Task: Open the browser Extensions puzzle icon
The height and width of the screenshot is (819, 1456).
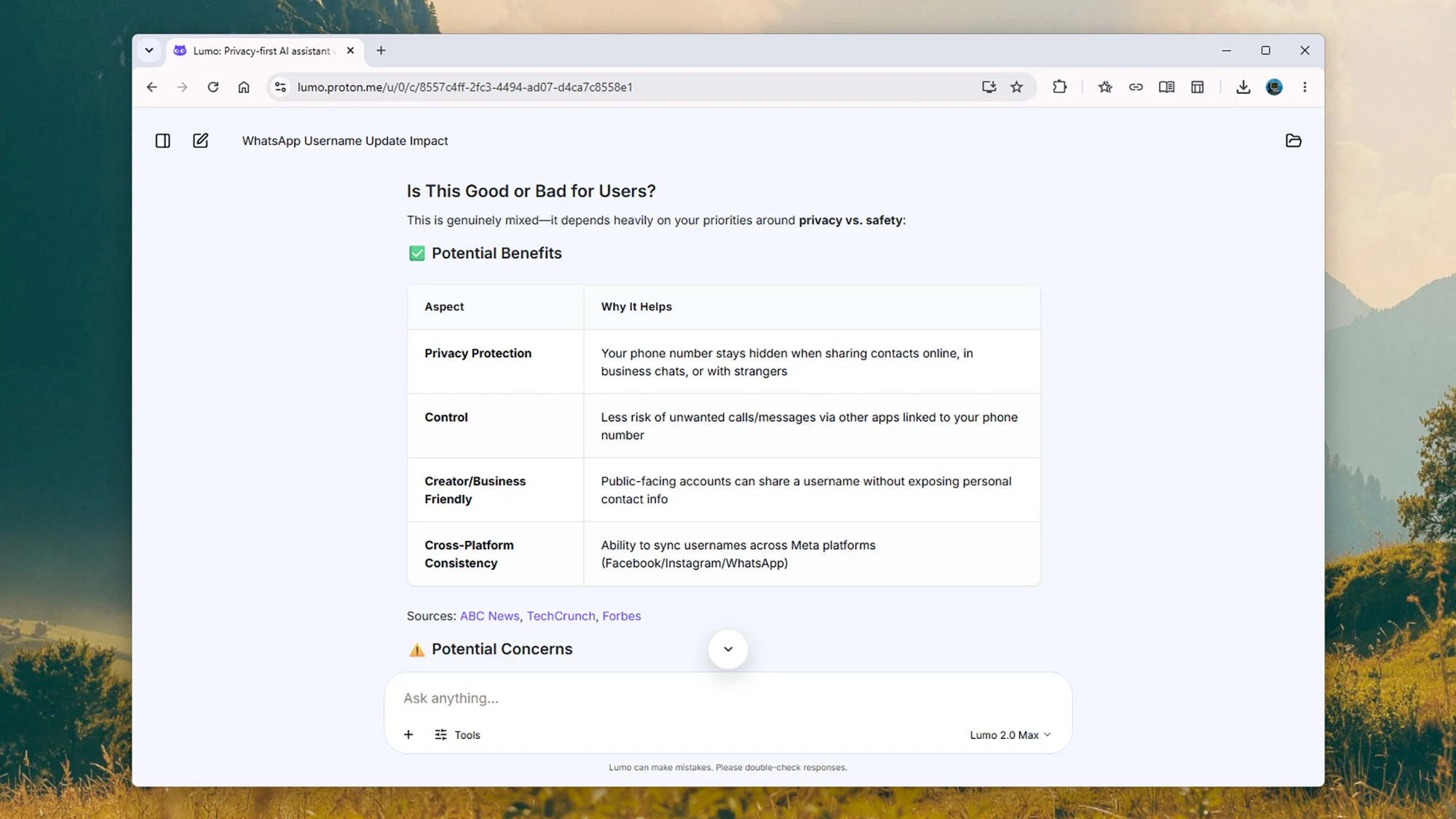Action: click(1059, 87)
